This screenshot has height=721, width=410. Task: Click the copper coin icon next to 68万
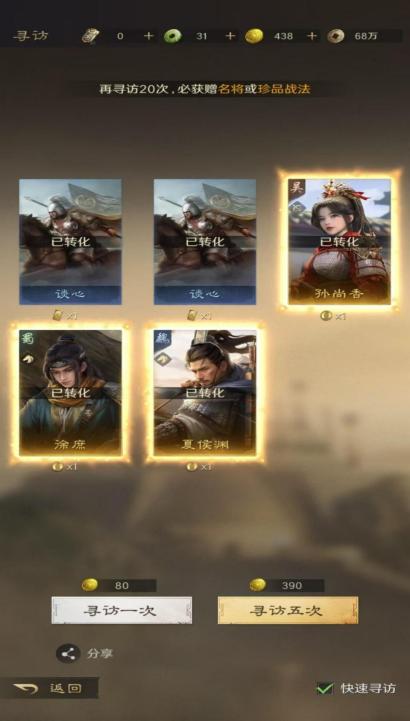pyautogui.click(x=336, y=36)
